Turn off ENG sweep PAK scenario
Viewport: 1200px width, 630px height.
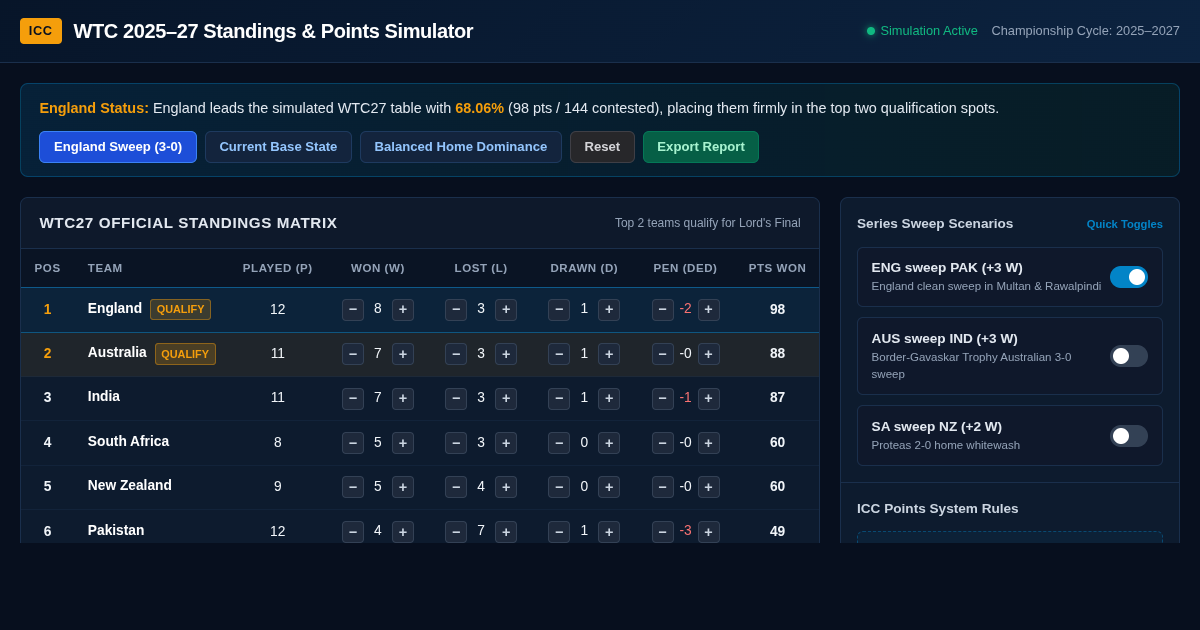pyautogui.click(x=1129, y=277)
